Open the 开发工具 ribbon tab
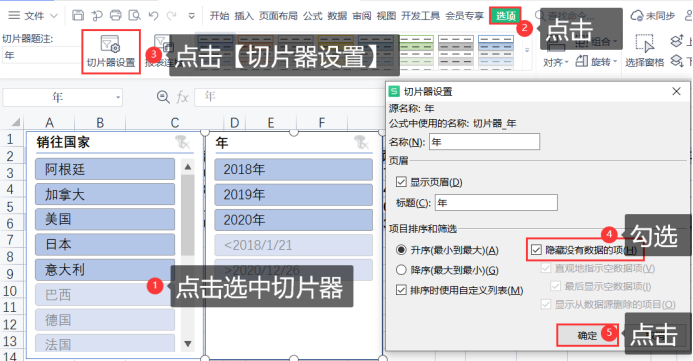This screenshot has height=361, width=693. (x=420, y=16)
